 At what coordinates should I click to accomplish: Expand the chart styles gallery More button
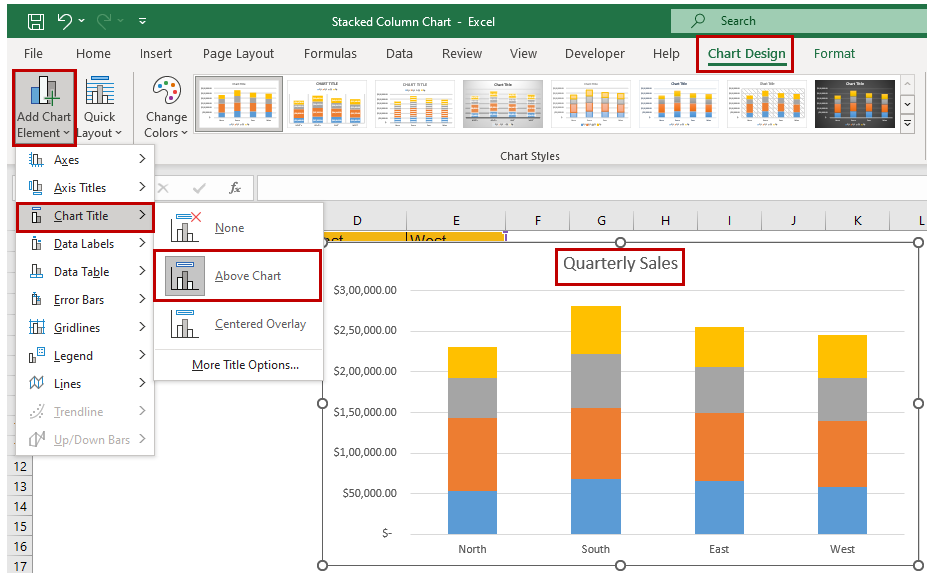(908, 124)
